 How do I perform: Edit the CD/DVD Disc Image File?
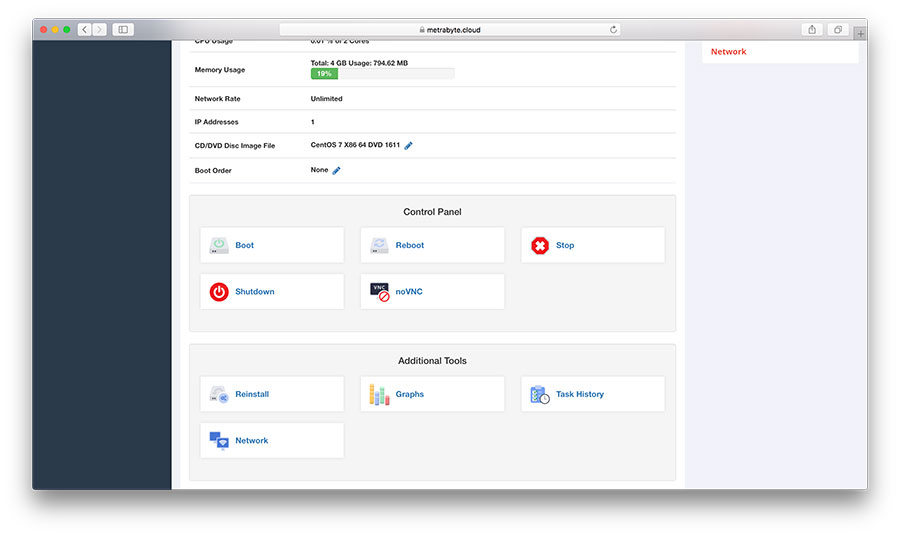409,146
